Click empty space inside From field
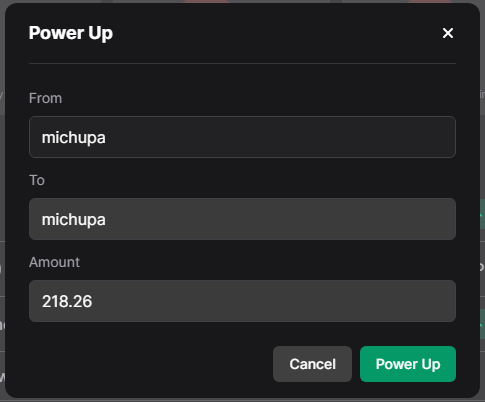 280,137
